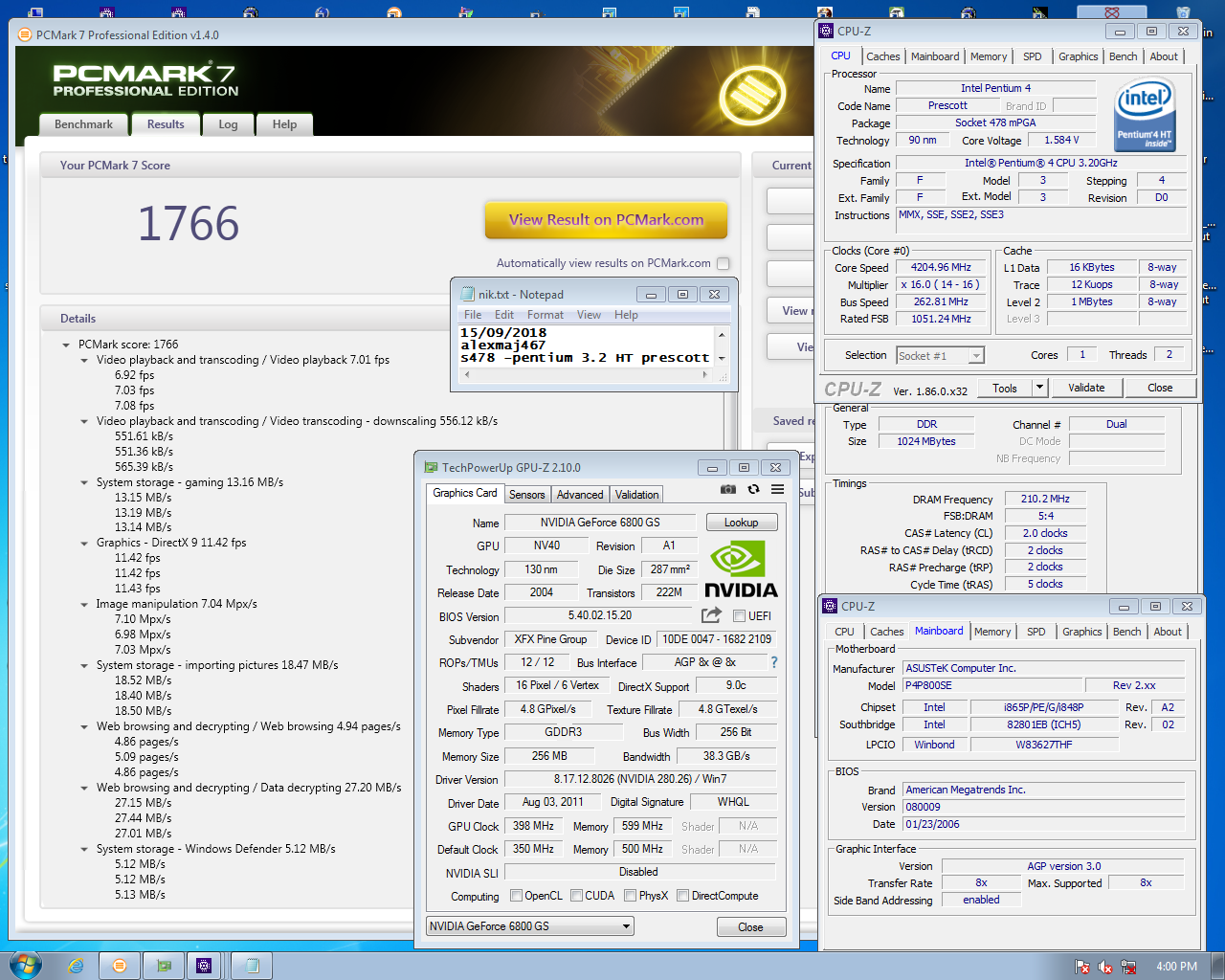The width and height of the screenshot is (1225, 980).
Task: Click the Tools button in CPU-Z
Action: pos(1005,388)
